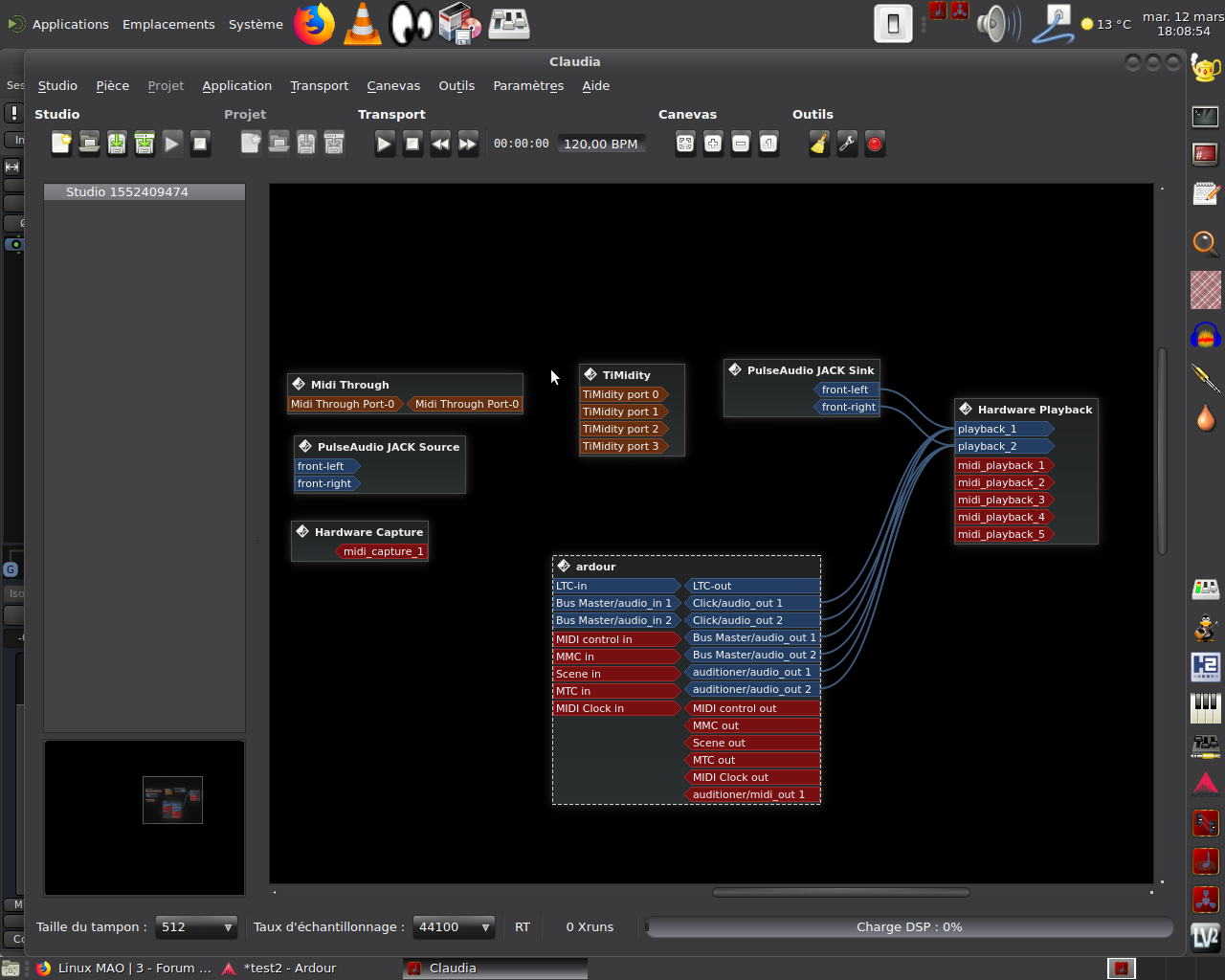1225x980 pixels.
Task: Open the Emplacements system menu
Action: pyautogui.click(x=168, y=24)
